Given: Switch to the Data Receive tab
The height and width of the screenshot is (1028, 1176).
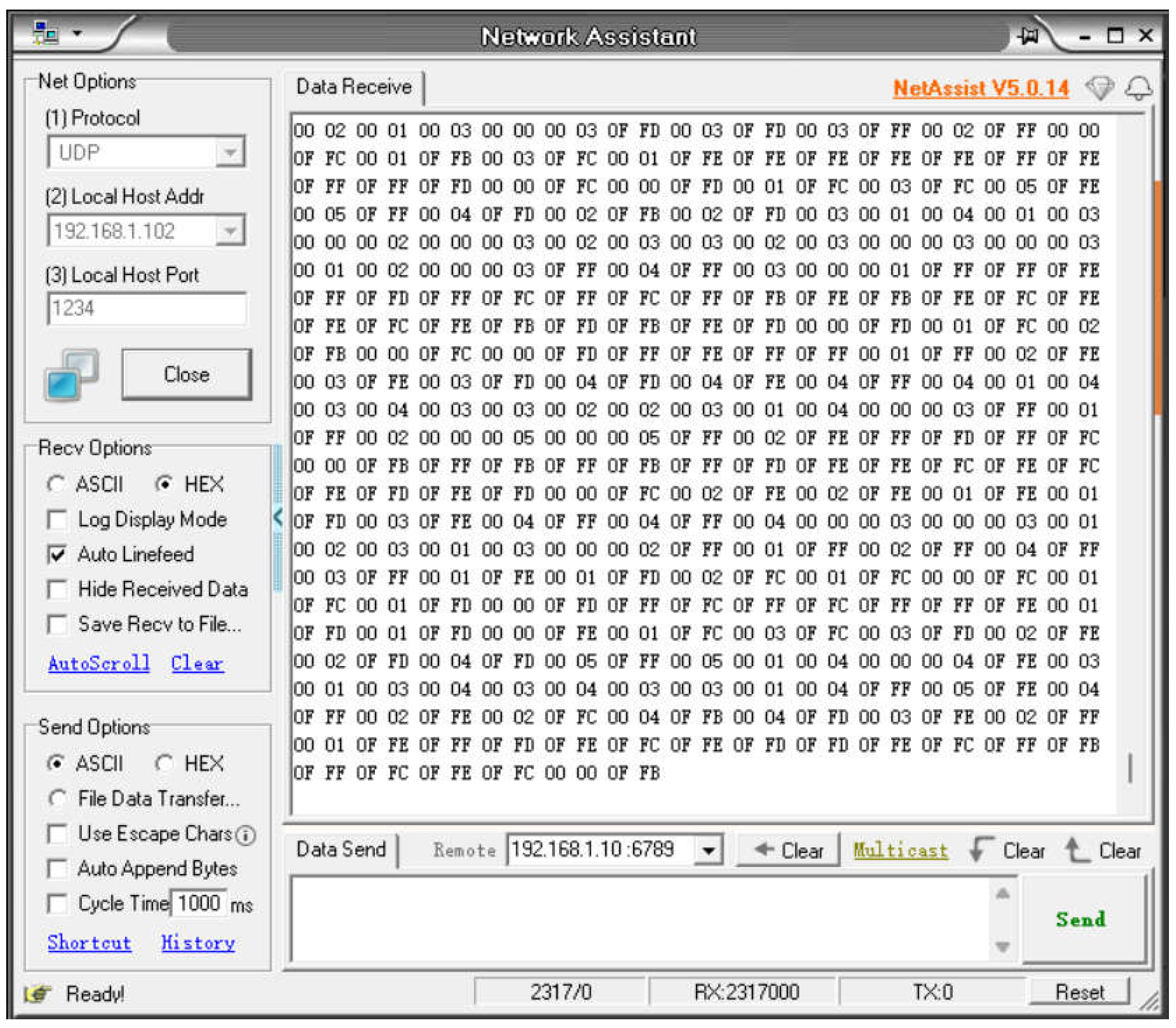Looking at the screenshot, I should (x=352, y=87).
